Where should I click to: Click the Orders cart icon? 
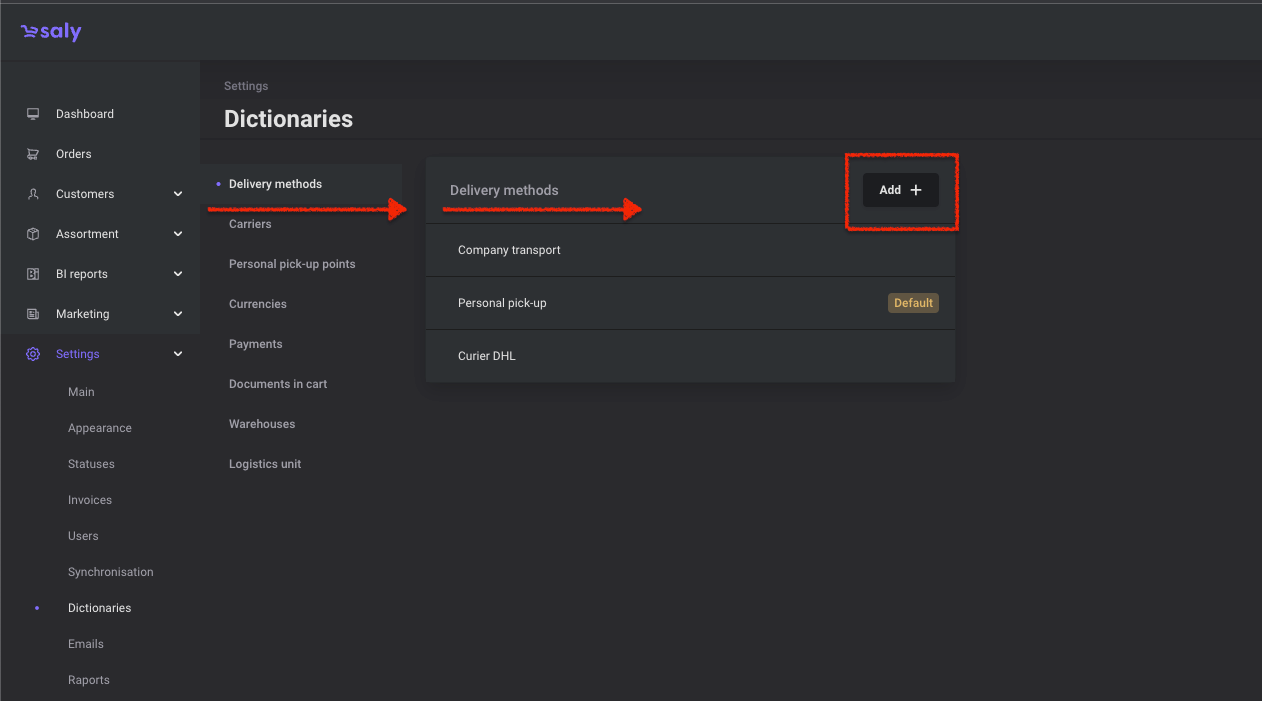pyautogui.click(x=33, y=154)
